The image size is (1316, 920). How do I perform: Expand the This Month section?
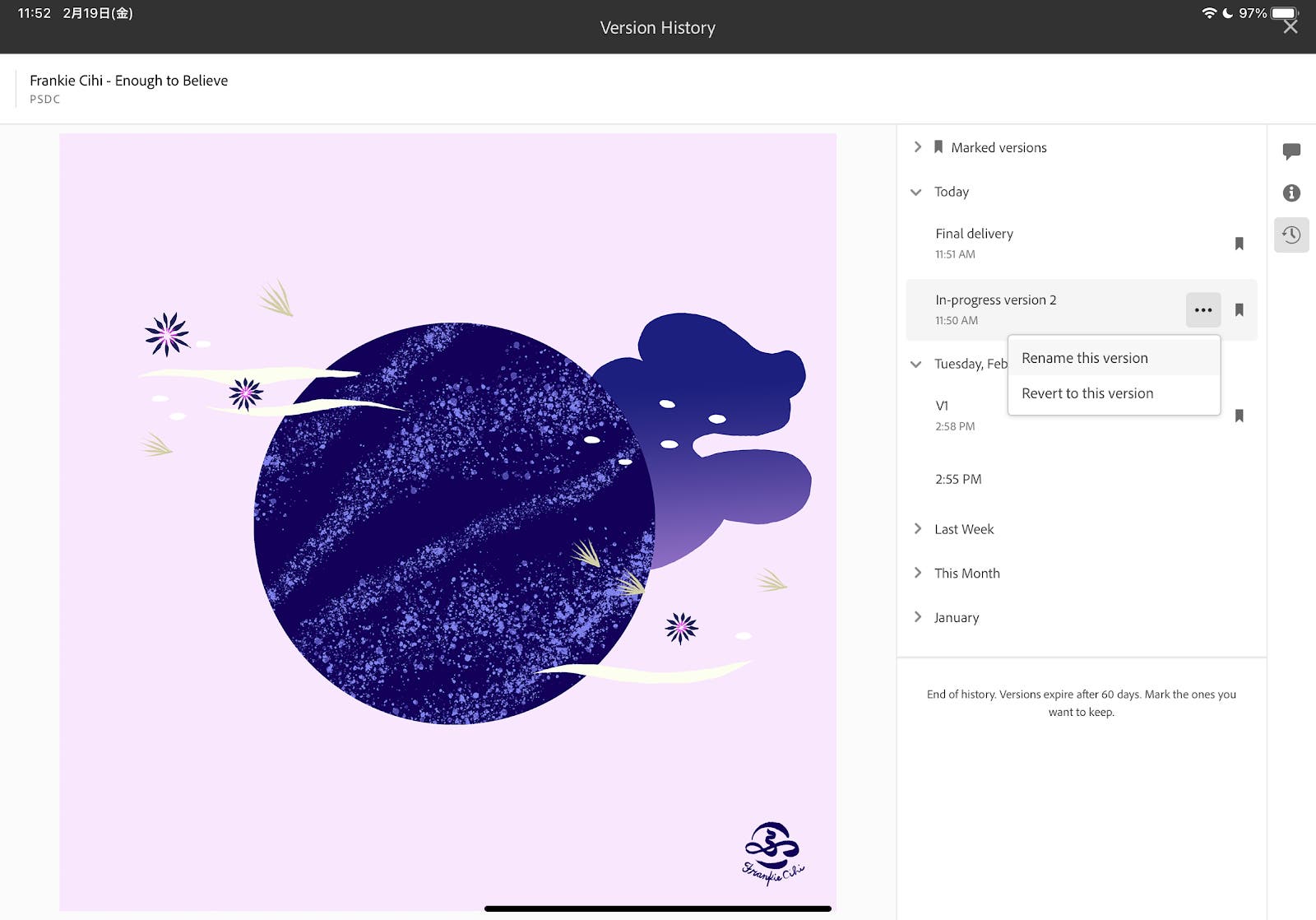pyautogui.click(x=917, y=573)
